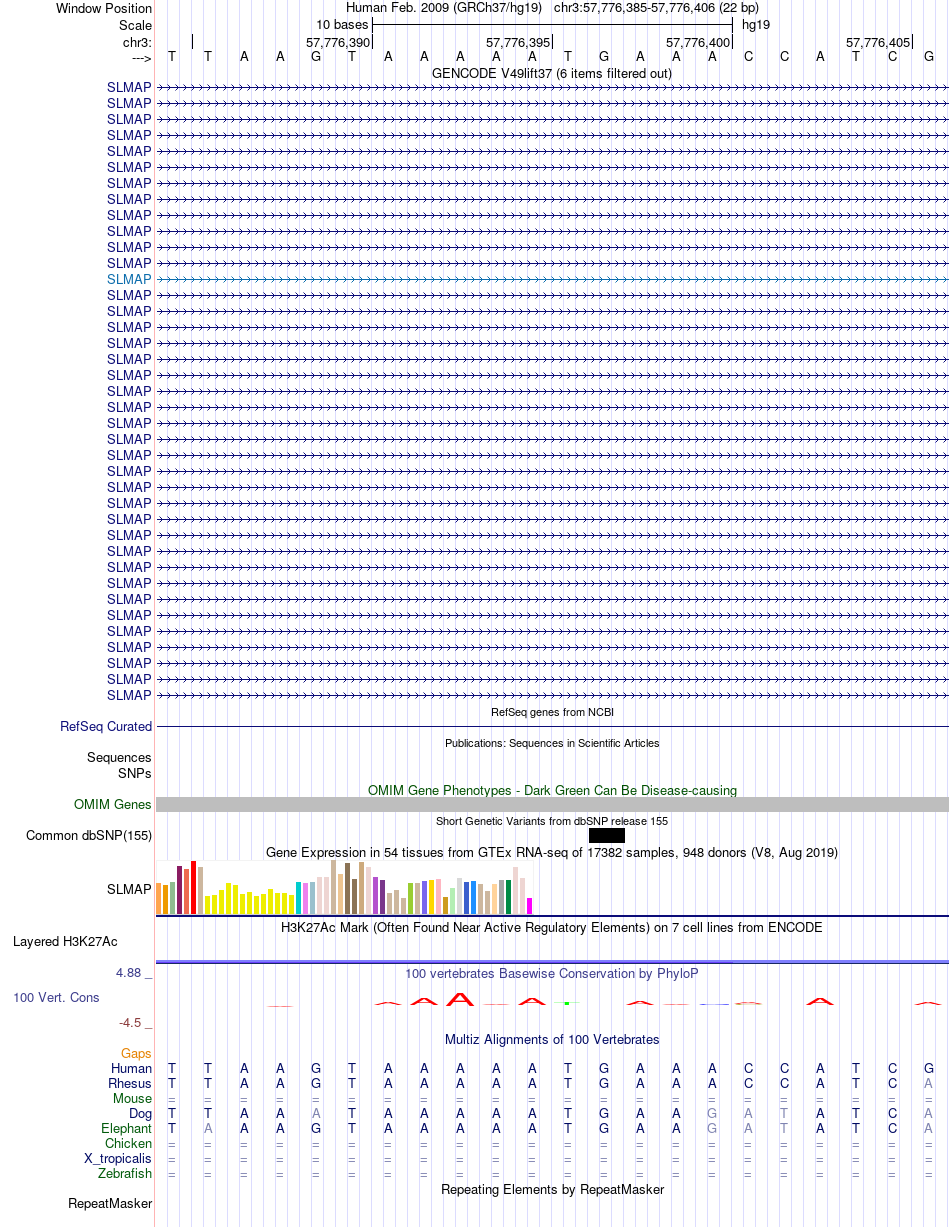Click the magenta bar ending the GTEx chart
The width and height of the screenshot is (950, 1227).
point(530,906)
